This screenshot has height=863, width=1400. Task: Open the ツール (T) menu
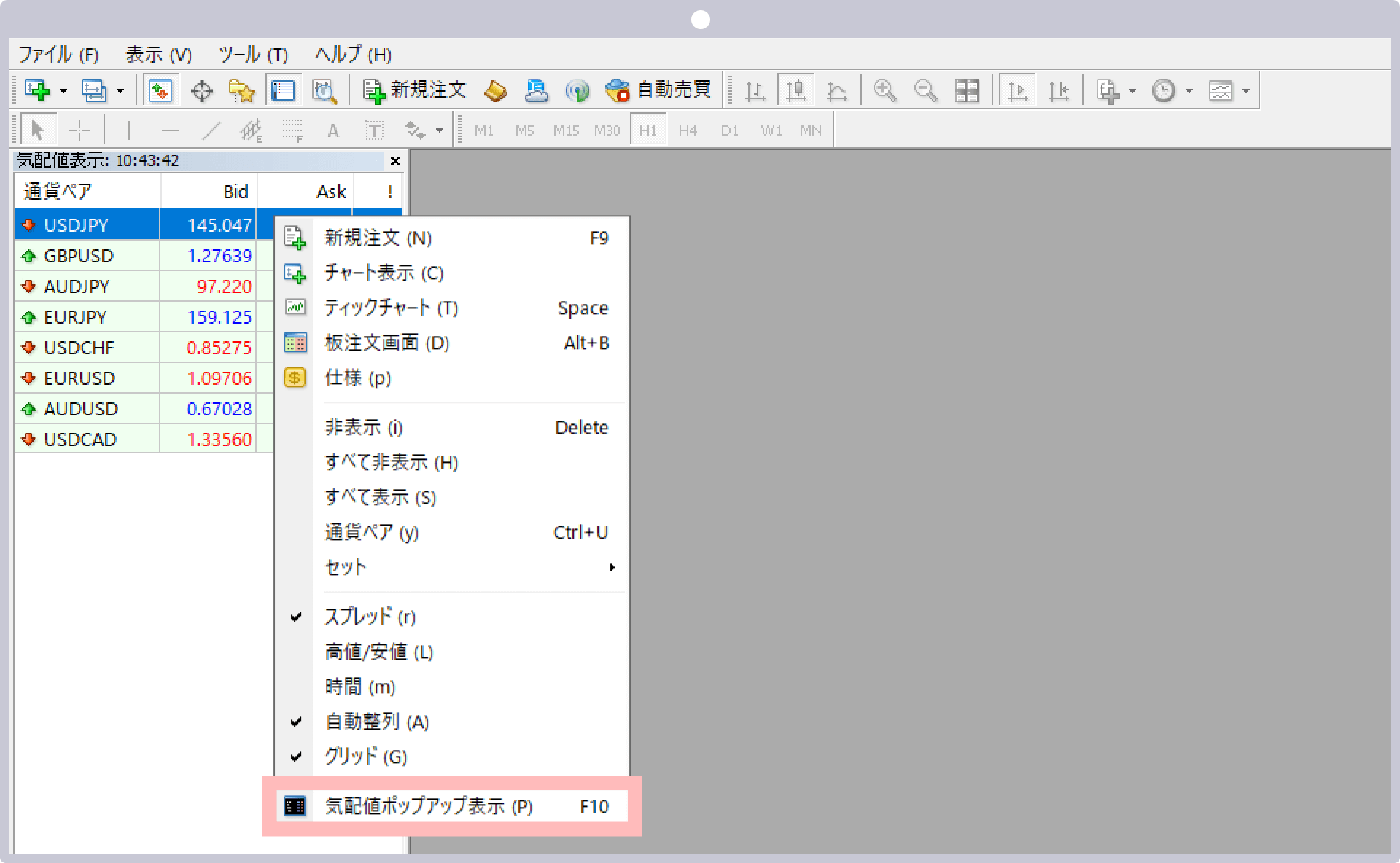(x=253, y=55)
